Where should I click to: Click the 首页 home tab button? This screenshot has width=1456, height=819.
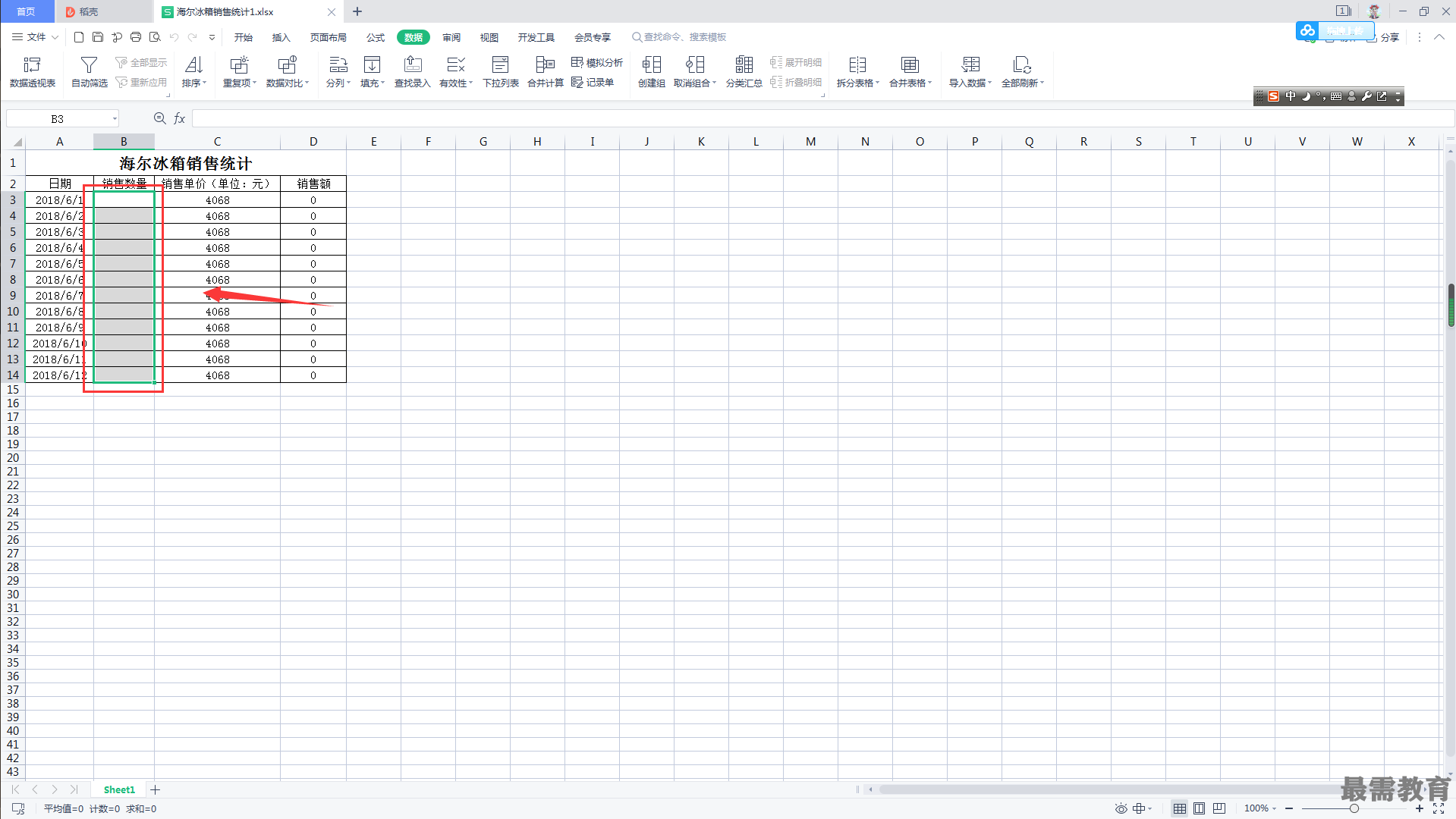point(27,11)
